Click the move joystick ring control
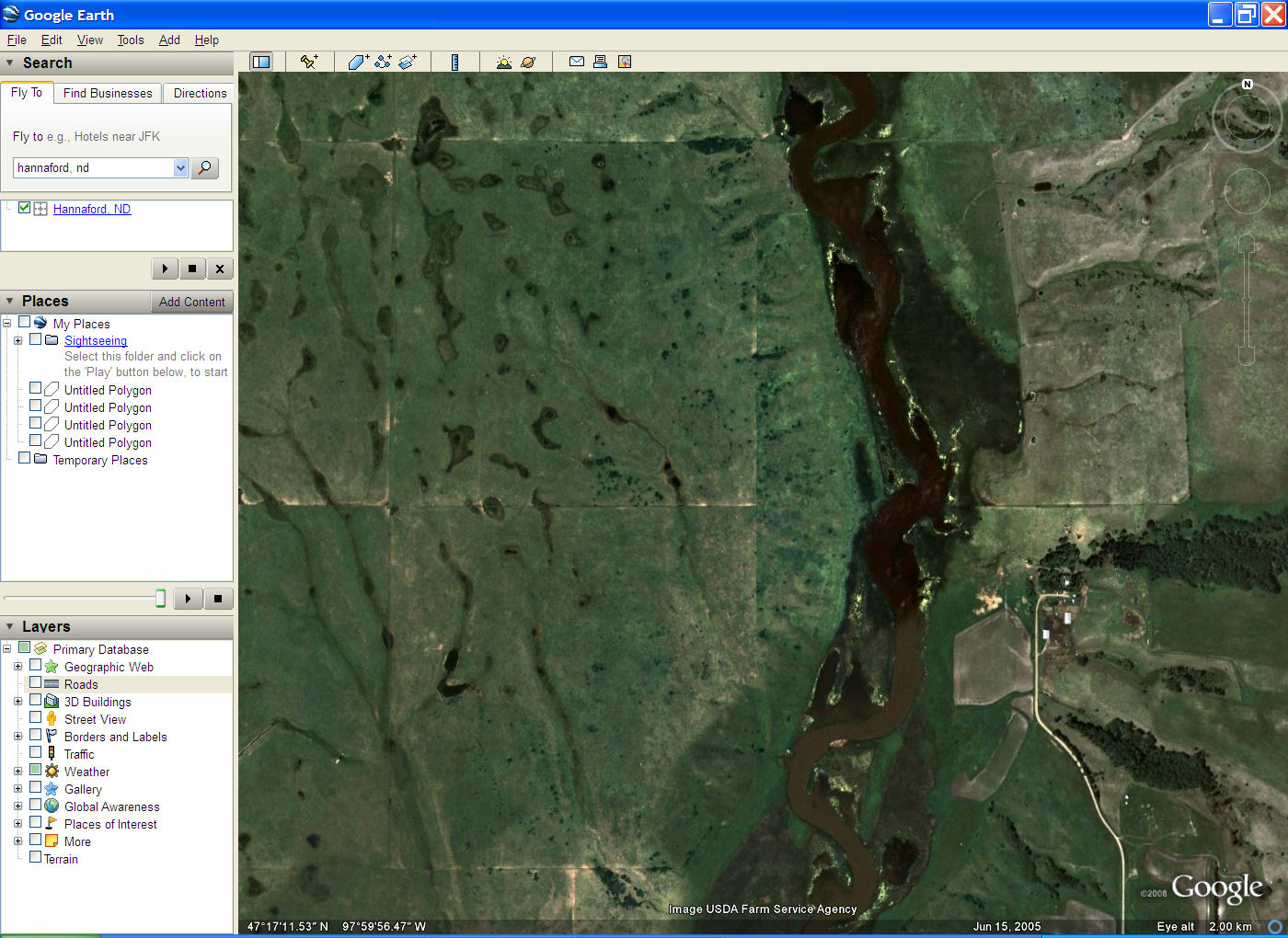 (1247, 191)
